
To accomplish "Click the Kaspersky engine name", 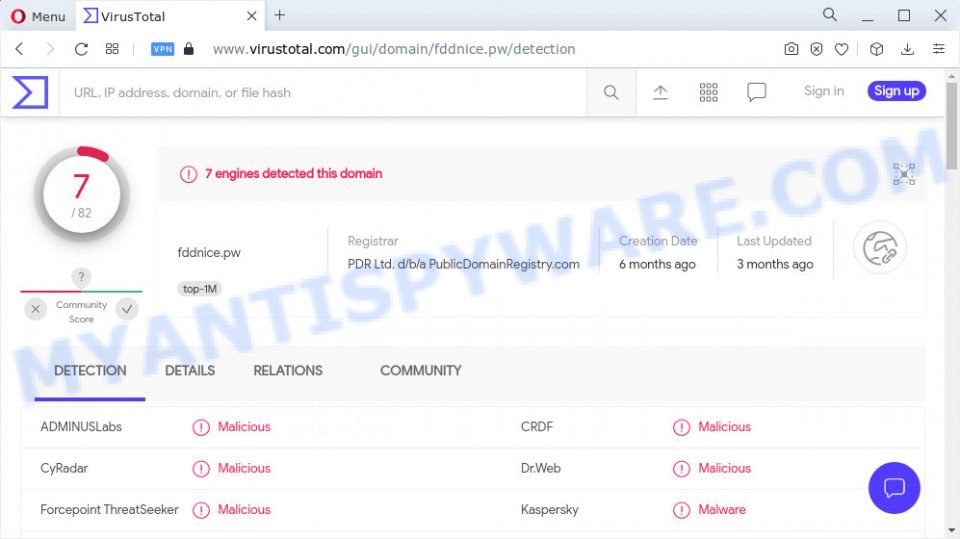I will pyautogui.click(x=549, y=510).
